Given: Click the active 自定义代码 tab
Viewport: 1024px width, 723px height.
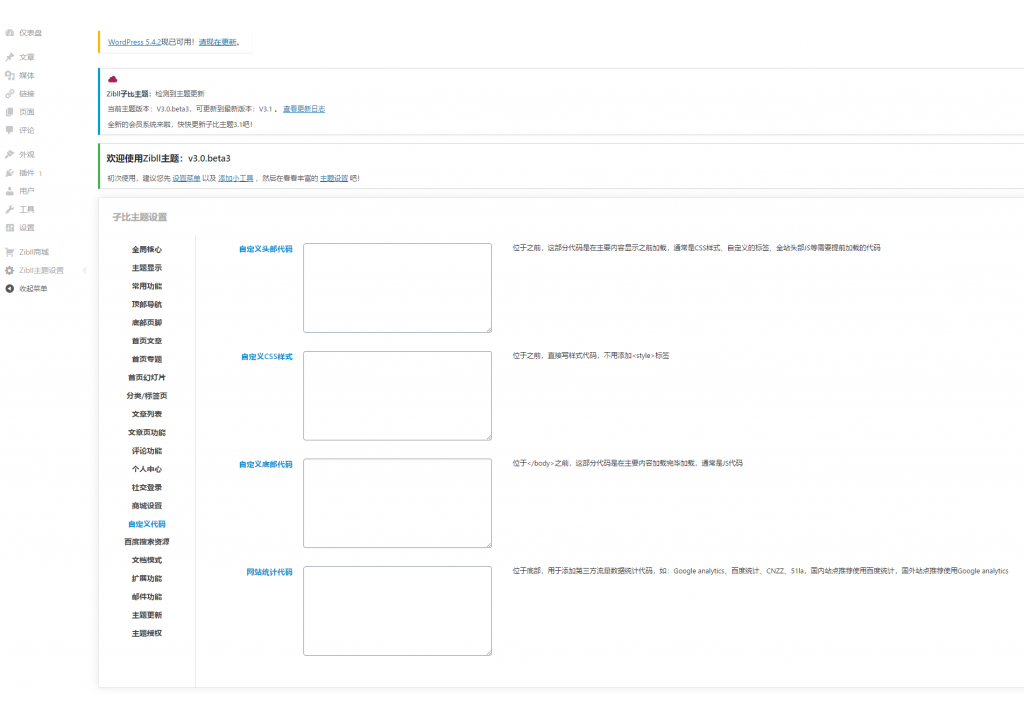Looking at the screenshot, I should coord(147,524).
